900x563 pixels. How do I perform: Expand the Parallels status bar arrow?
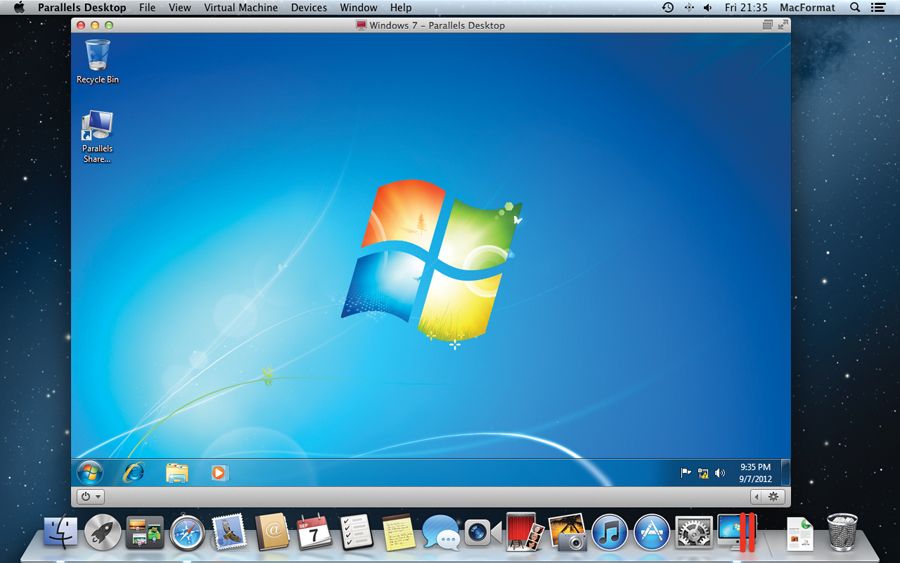[x=757, y=496]
